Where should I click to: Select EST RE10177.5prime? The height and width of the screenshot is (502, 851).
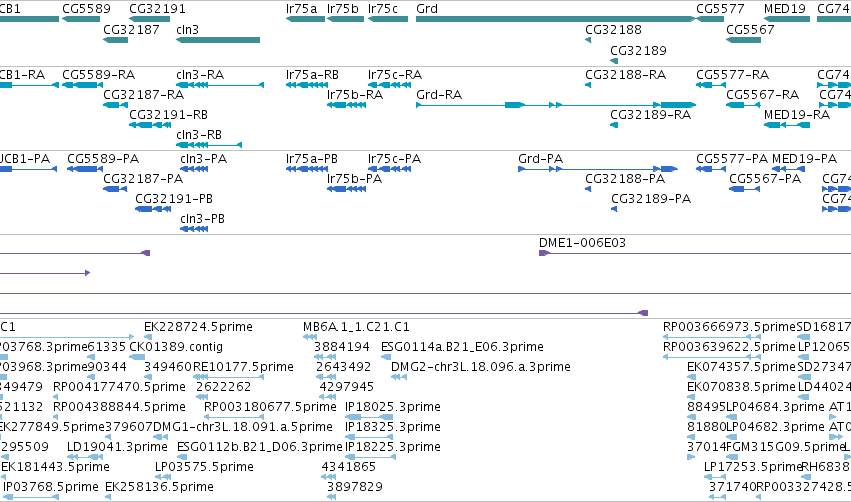click(228, 377)
